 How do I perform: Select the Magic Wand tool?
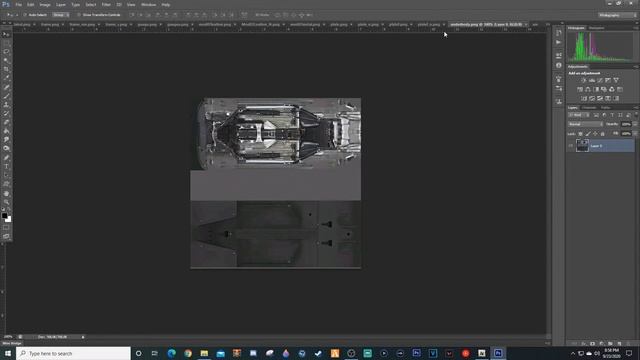click(6, 61)
